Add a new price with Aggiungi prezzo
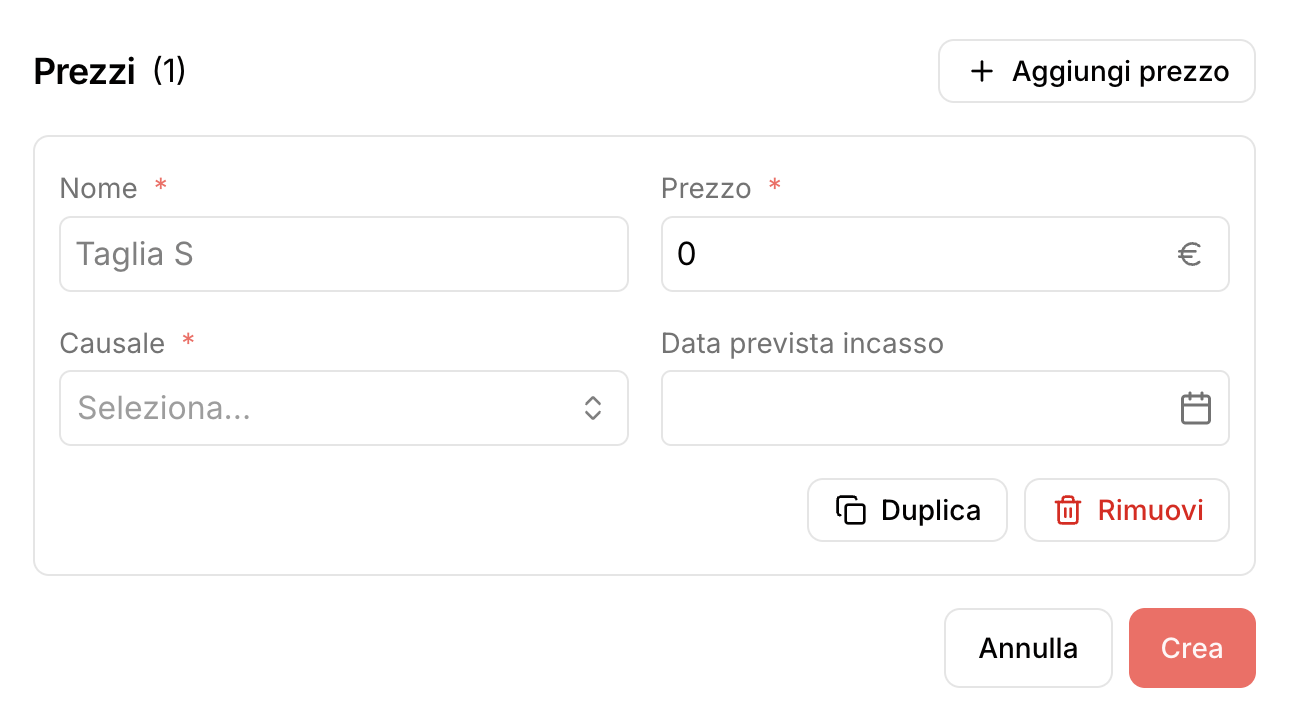Screen dimensions: 1292x708 [1096, 71]
